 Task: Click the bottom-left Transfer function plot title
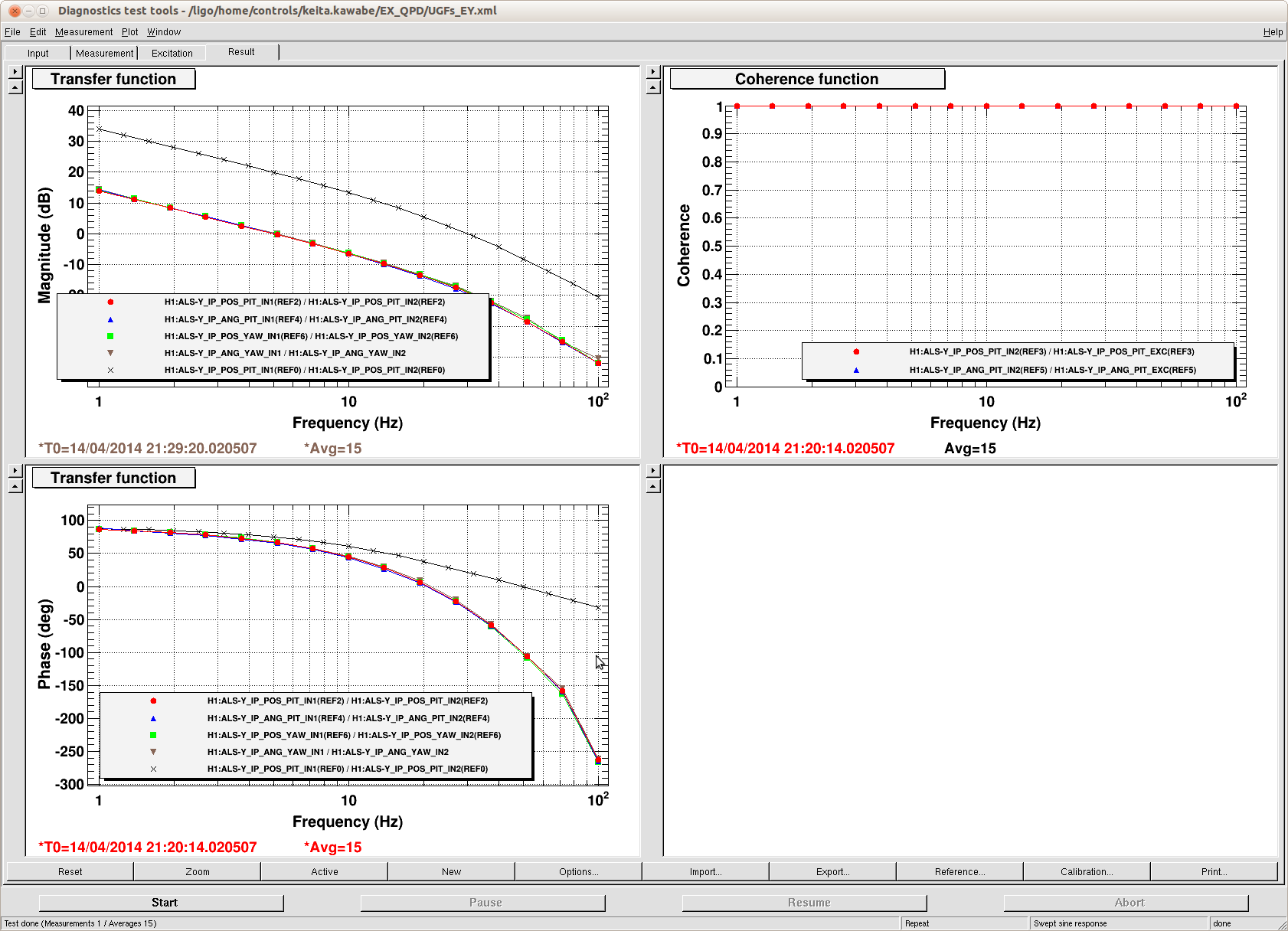click(113, 478)
